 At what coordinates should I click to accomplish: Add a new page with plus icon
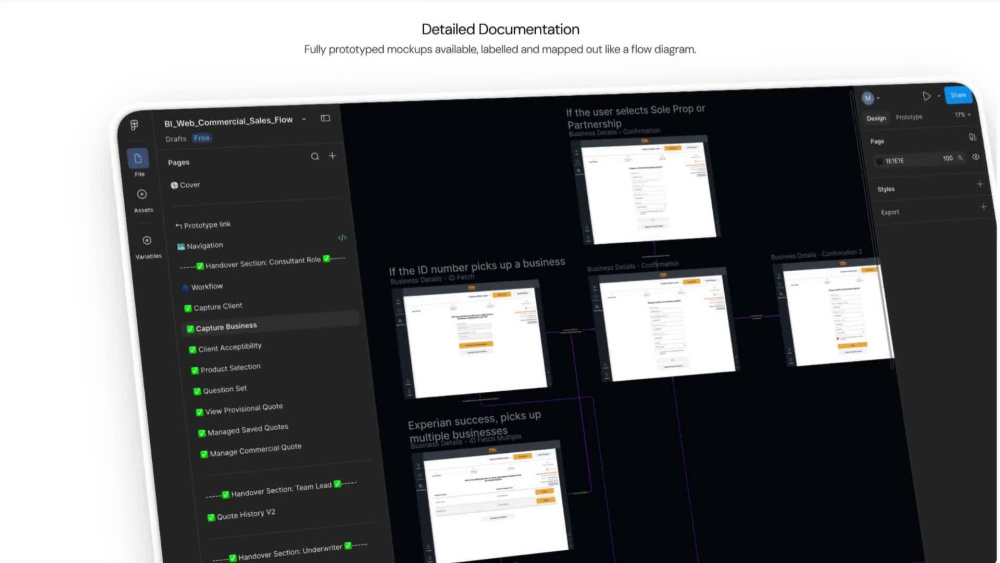(x=332, y=156)
